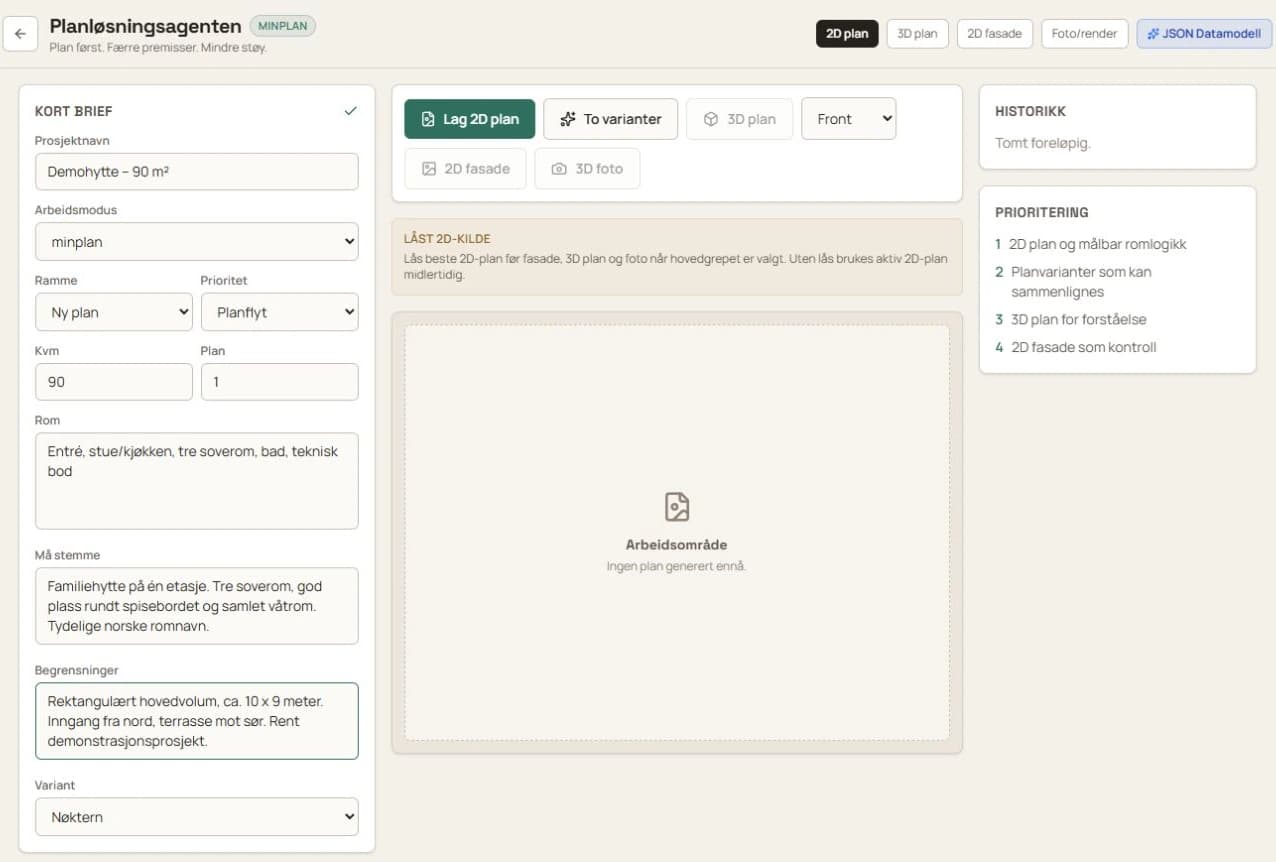Click the Arbeidsområde placeholder image icon

pyautogui.click(x=677, y=507)
